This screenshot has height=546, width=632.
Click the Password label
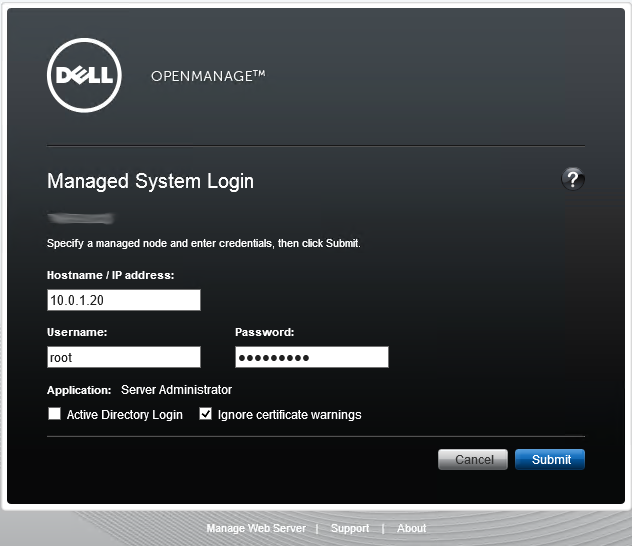coord(265,332)
